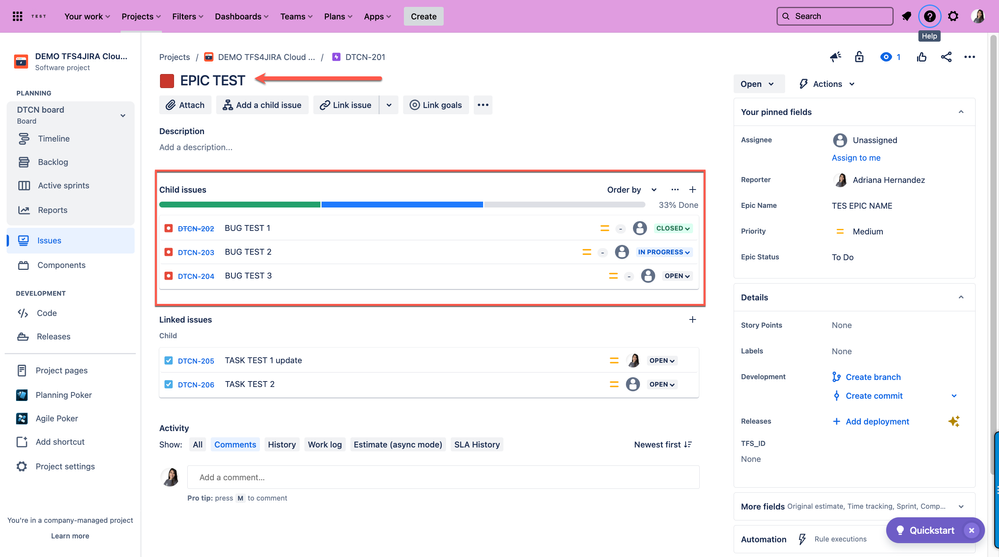Viewport: 999px width, 557px height.
Task: Click the Create branch link
Action: pos(873,377)
